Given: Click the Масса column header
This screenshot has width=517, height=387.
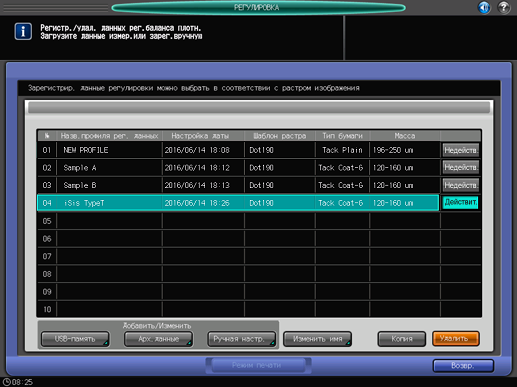Looking at the screenshot, I should 405,136.
